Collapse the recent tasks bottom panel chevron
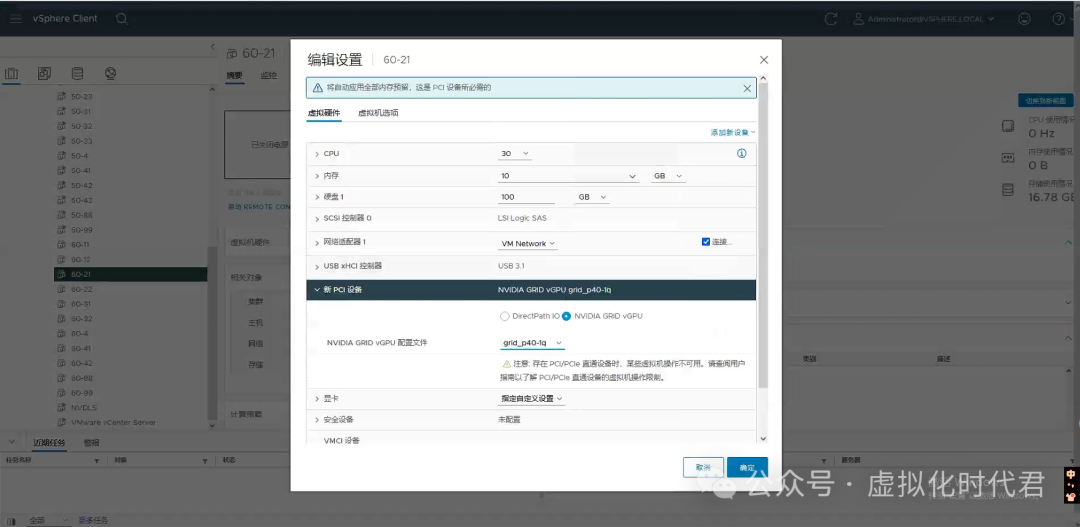The width and height of the screenshot is (1080, 527). pos(12,442)
